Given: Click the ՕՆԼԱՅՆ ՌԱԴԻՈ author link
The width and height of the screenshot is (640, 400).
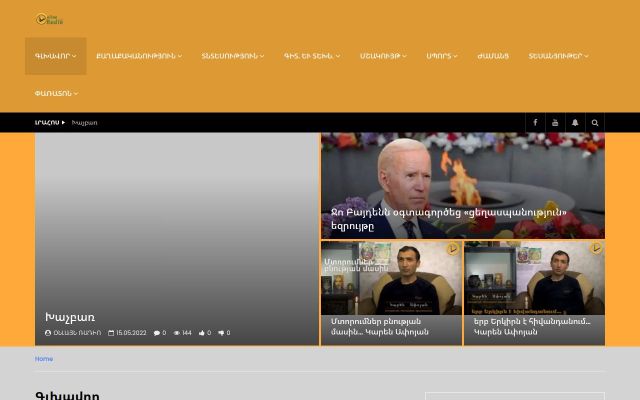Looking at the screenshot, I should tap(77, 333).
